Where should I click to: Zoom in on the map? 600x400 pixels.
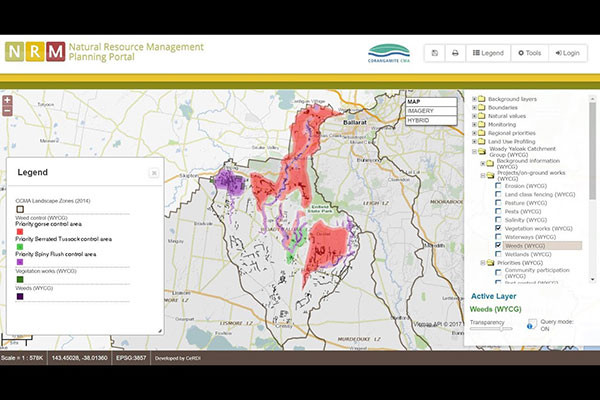[7, 101]
